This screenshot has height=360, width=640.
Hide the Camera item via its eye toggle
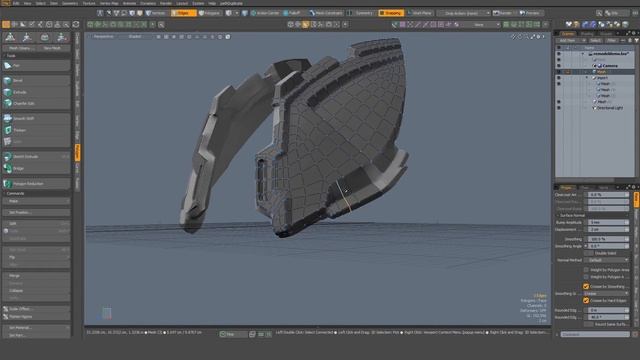(x=559, y=66)
